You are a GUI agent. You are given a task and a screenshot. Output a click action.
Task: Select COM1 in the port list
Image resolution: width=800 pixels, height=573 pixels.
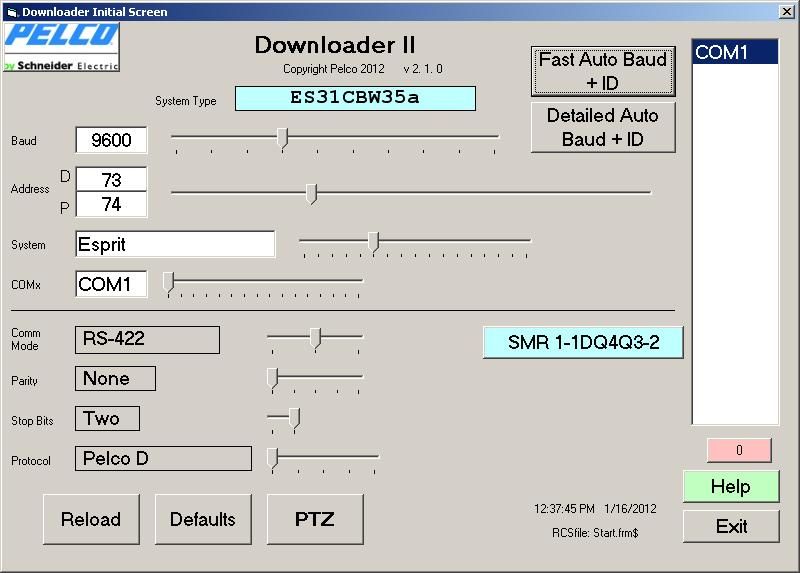[x=735, y=53]
